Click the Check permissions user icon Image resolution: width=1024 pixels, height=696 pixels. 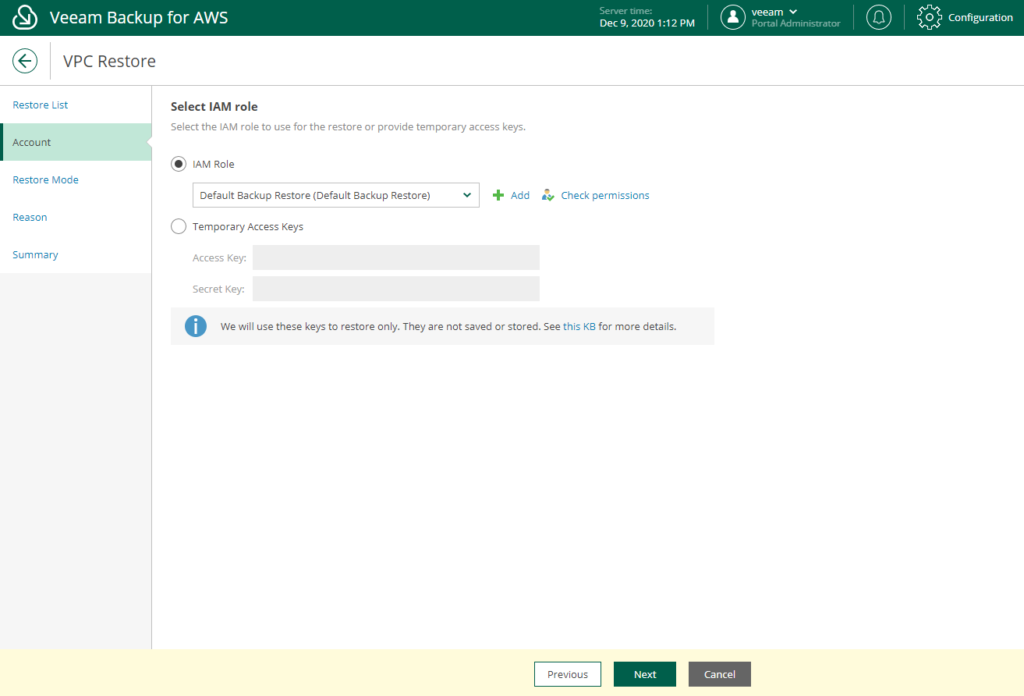pyautogui.click(x=548, y=195)
